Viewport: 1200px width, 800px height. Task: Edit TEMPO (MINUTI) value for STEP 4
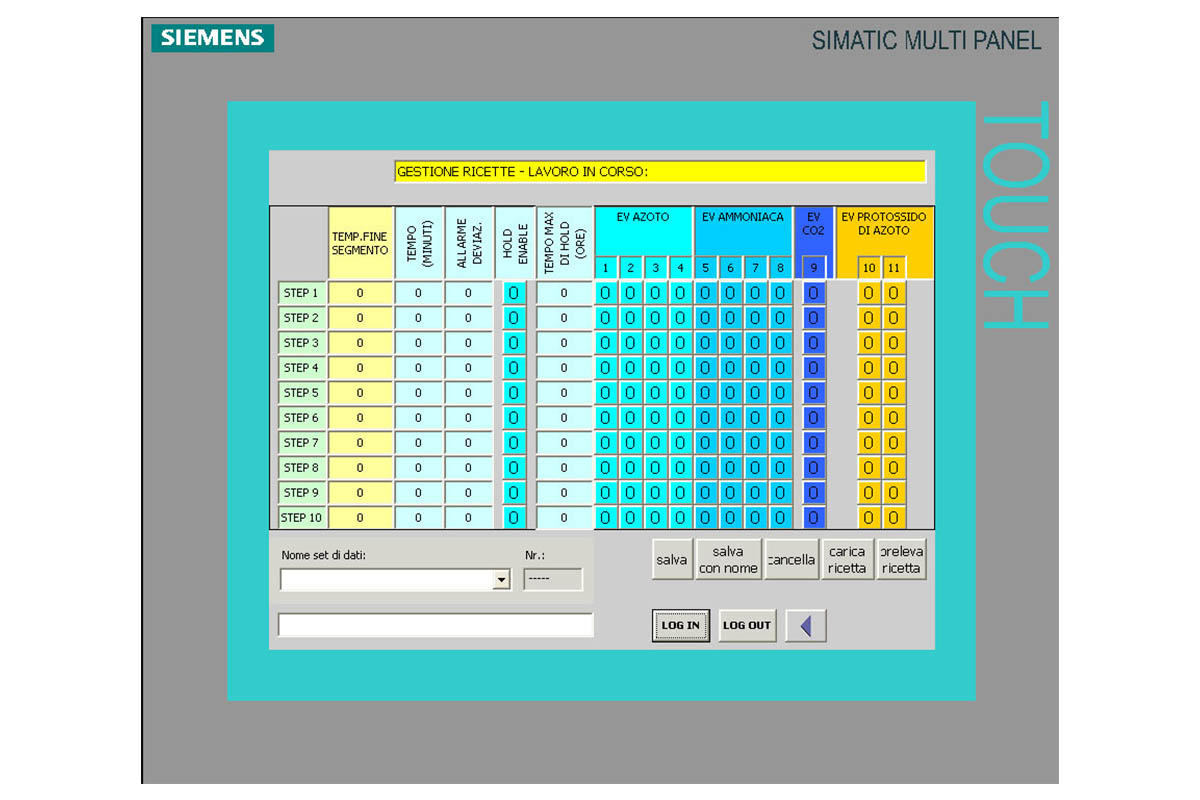[418, 368]
